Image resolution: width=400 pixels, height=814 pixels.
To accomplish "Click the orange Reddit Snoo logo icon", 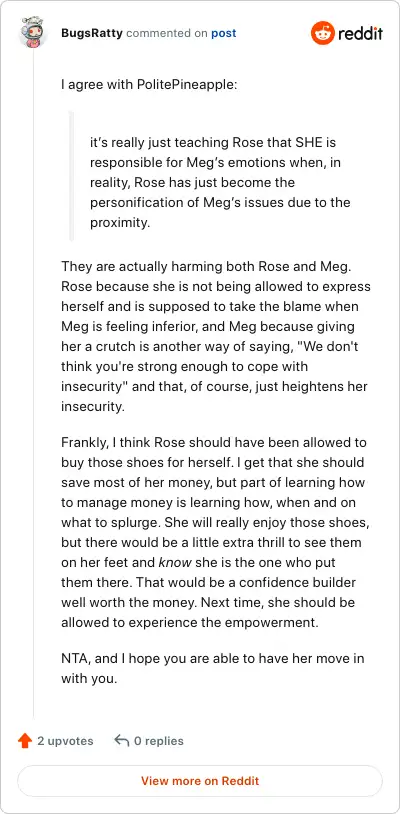I will (323, 34).
